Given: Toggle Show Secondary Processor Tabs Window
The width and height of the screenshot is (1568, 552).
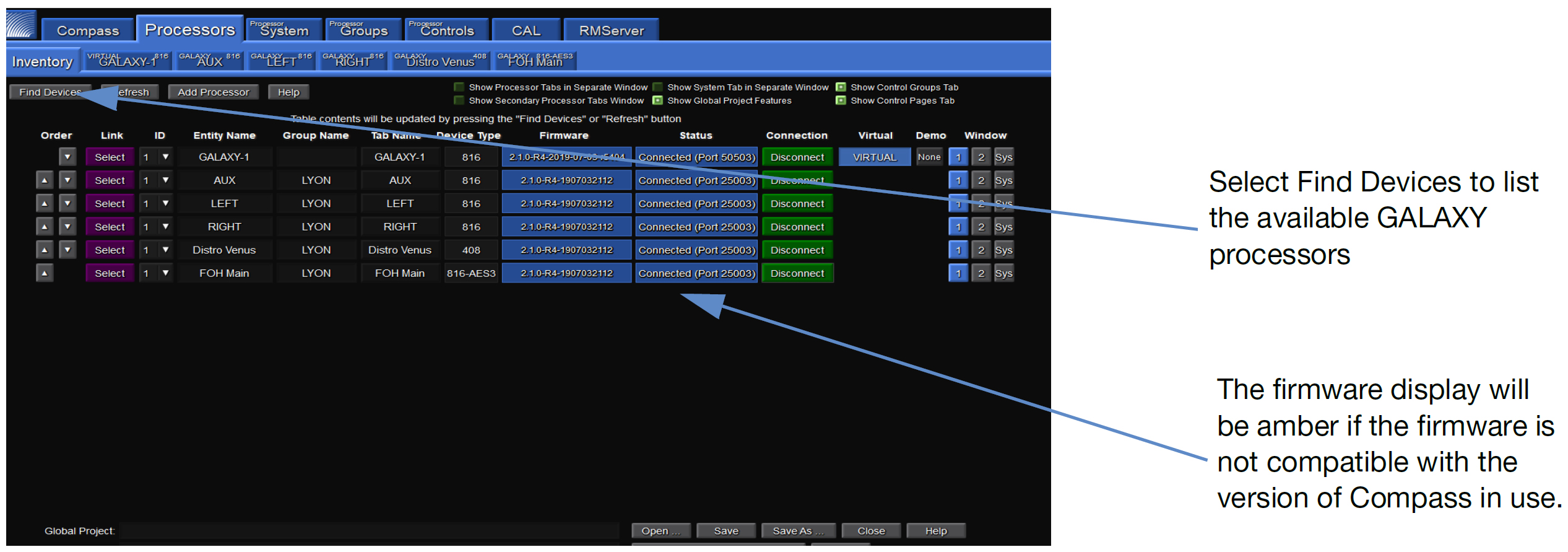Looking at the screenshot, I should click(459, 100).
